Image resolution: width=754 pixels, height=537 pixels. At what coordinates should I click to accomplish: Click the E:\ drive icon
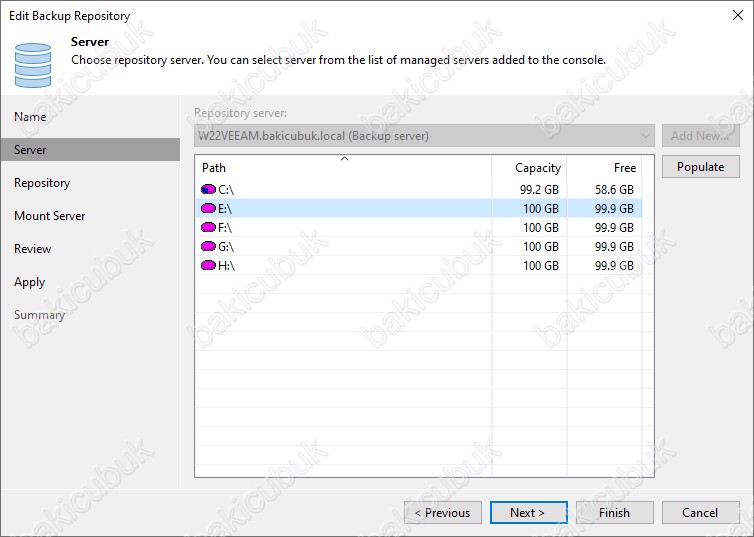[x=208, y=208]
